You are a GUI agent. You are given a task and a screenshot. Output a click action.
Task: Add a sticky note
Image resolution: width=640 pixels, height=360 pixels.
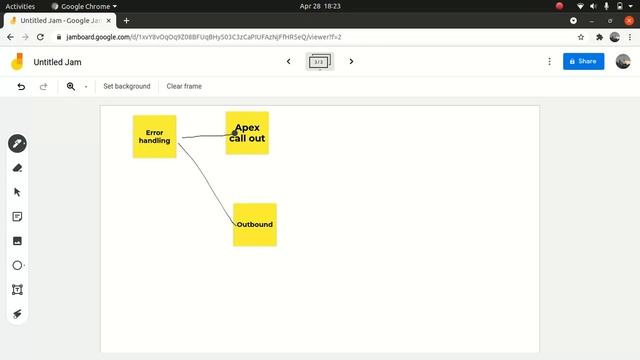(x=17, y=217)
